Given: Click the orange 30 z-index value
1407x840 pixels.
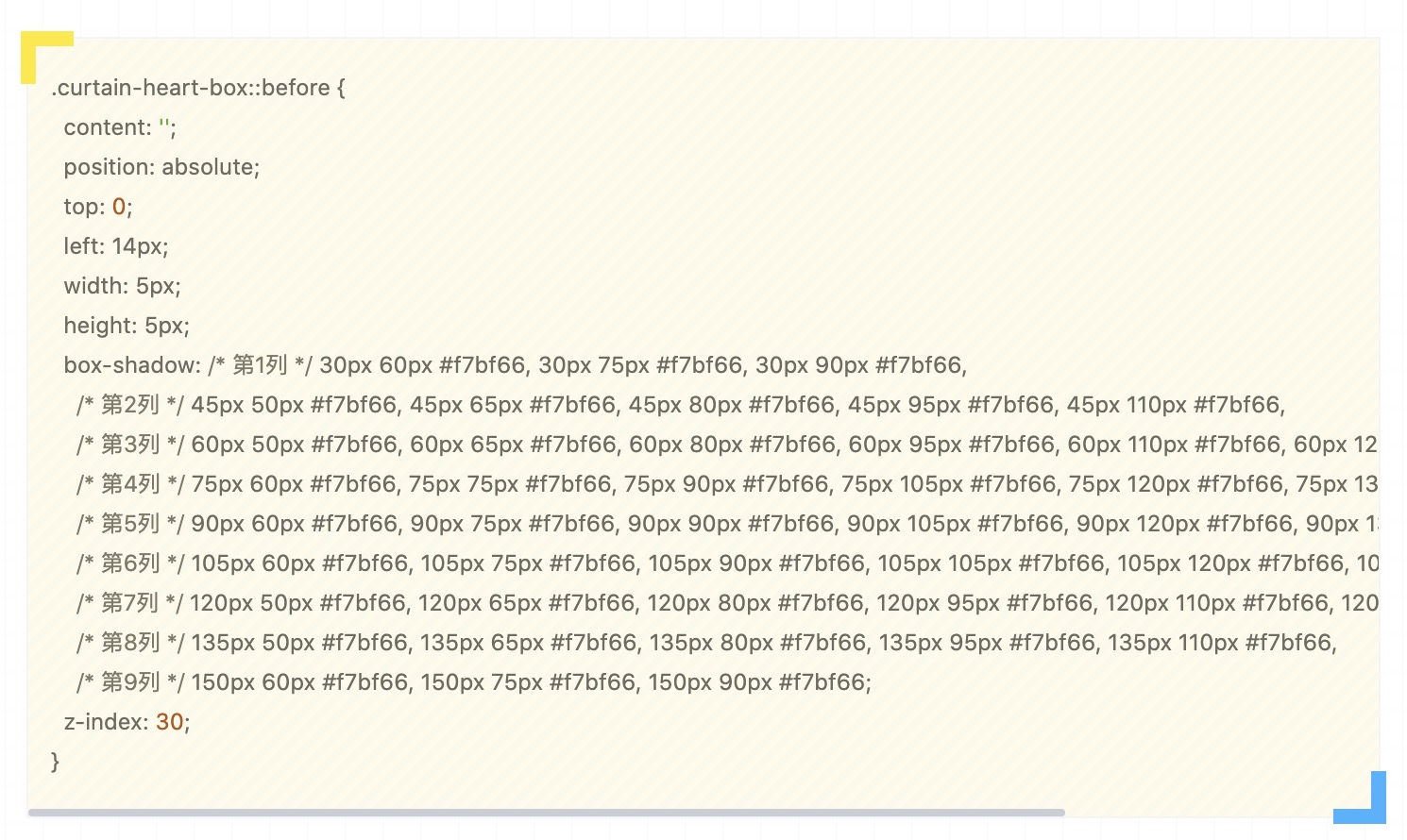Looking at the screenshot, I should click(x=169, y=722).
